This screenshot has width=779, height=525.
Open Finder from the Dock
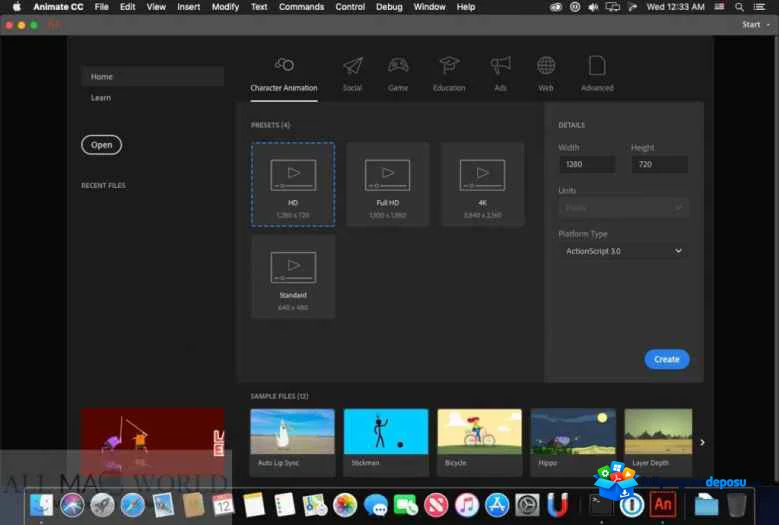tap(41, 505)
